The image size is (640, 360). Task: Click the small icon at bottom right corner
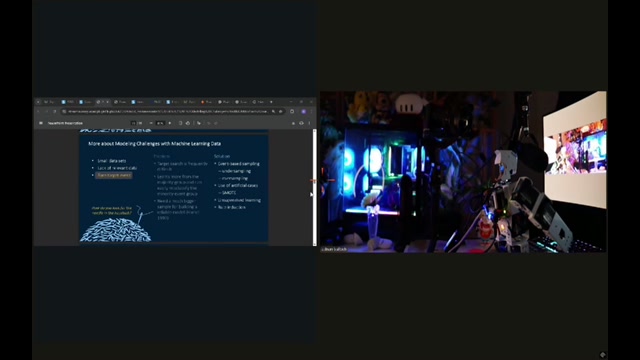(603, 355)
